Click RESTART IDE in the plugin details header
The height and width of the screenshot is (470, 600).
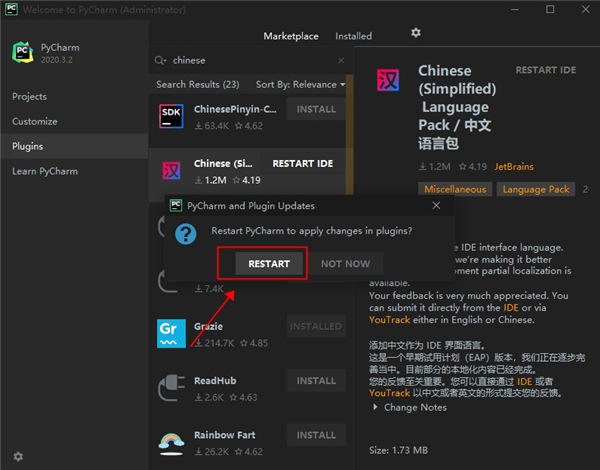coord(545,70)
